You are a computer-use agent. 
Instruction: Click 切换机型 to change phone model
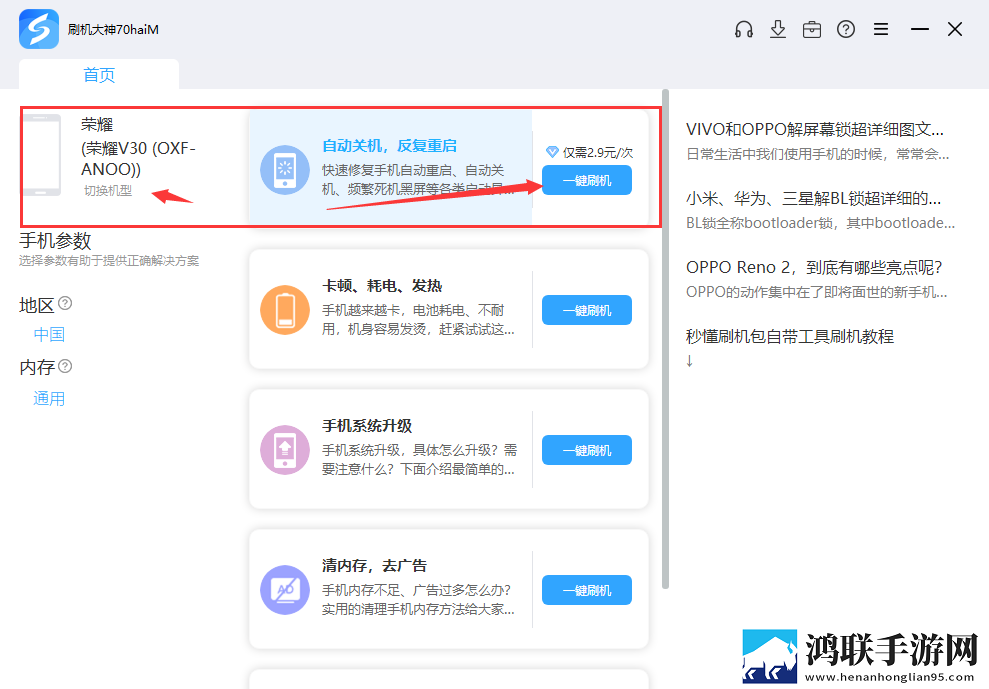pos(108,191)
